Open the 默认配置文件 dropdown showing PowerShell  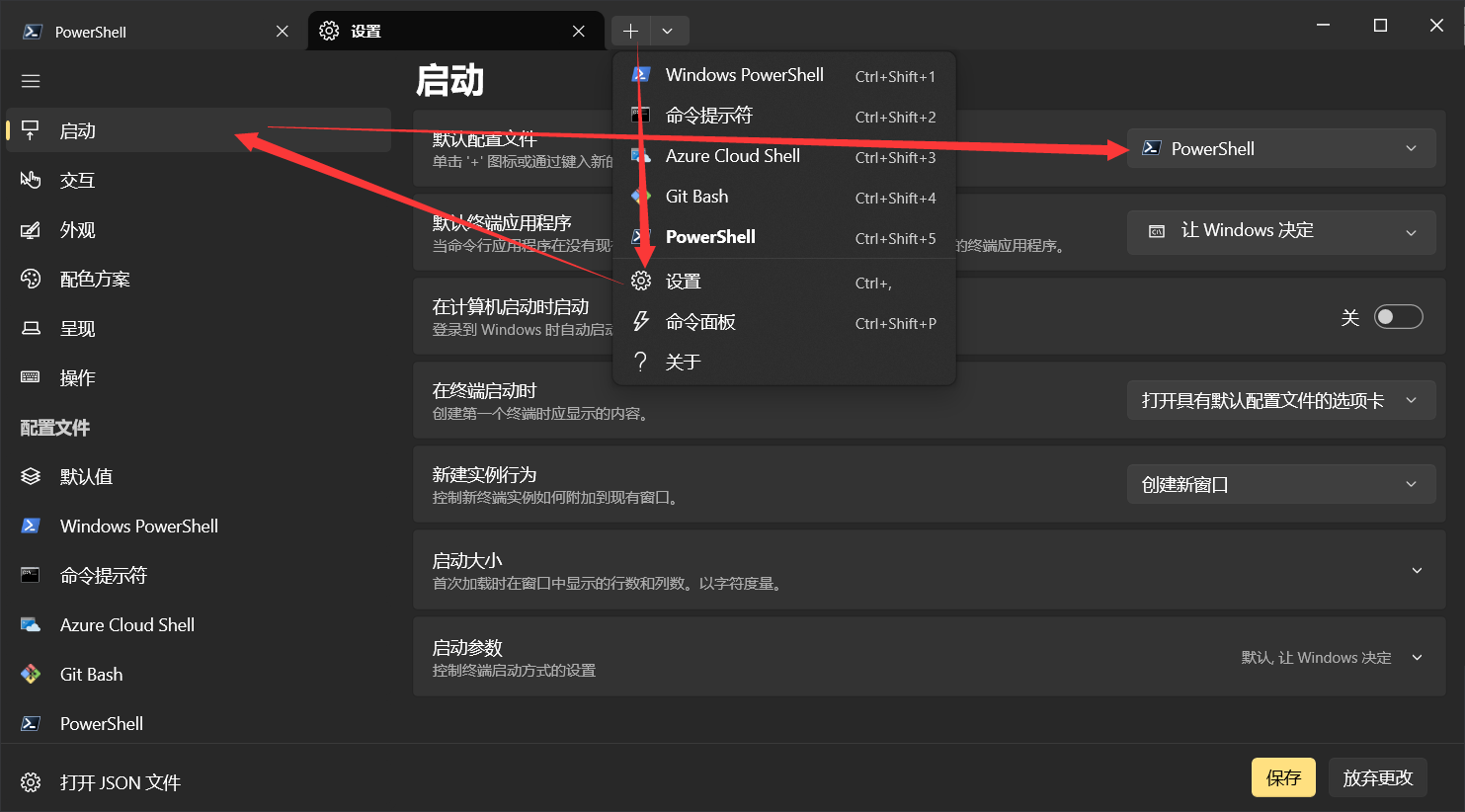click(x=1281, y=148)
